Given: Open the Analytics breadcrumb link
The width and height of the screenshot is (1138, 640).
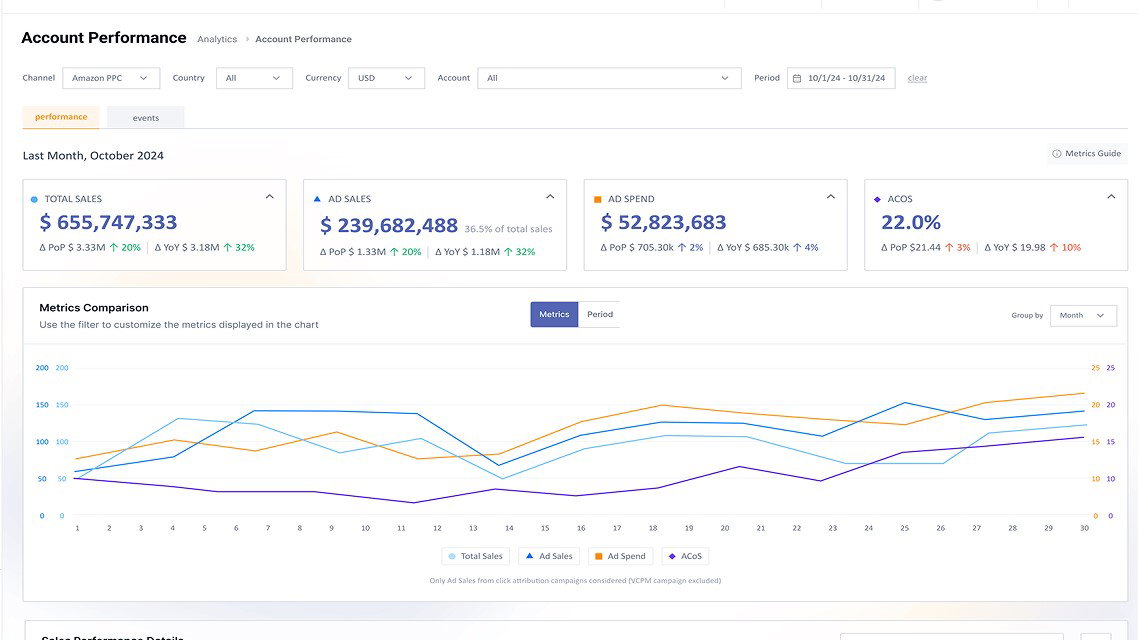Looking at the screenshot, I should [217, 39].
